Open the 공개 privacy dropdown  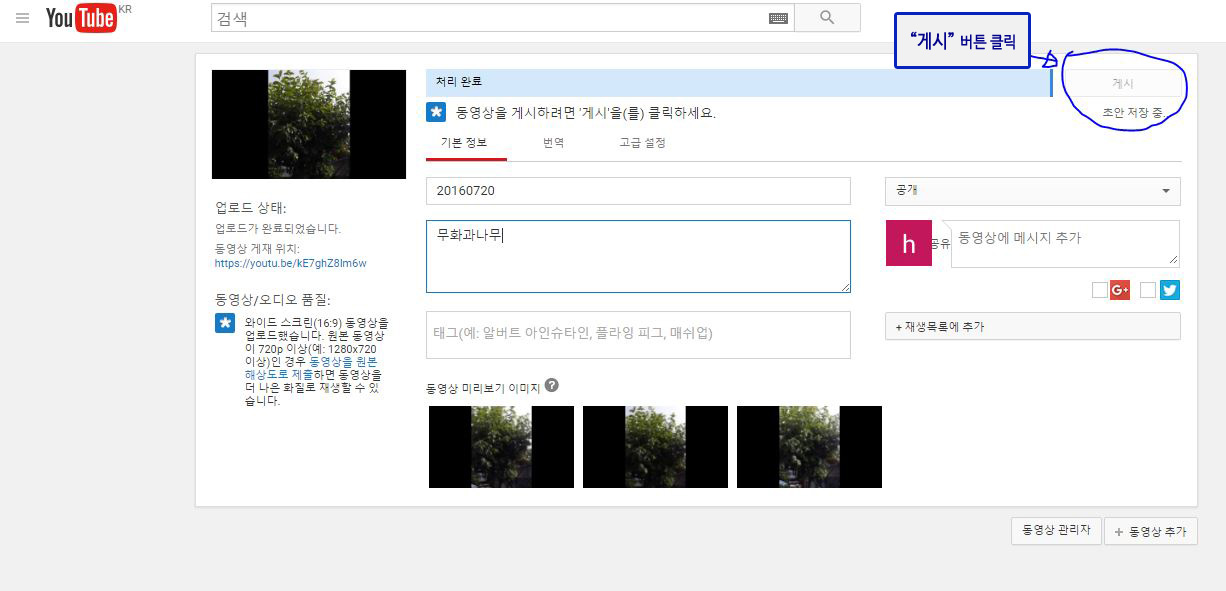click(1032, 191)
